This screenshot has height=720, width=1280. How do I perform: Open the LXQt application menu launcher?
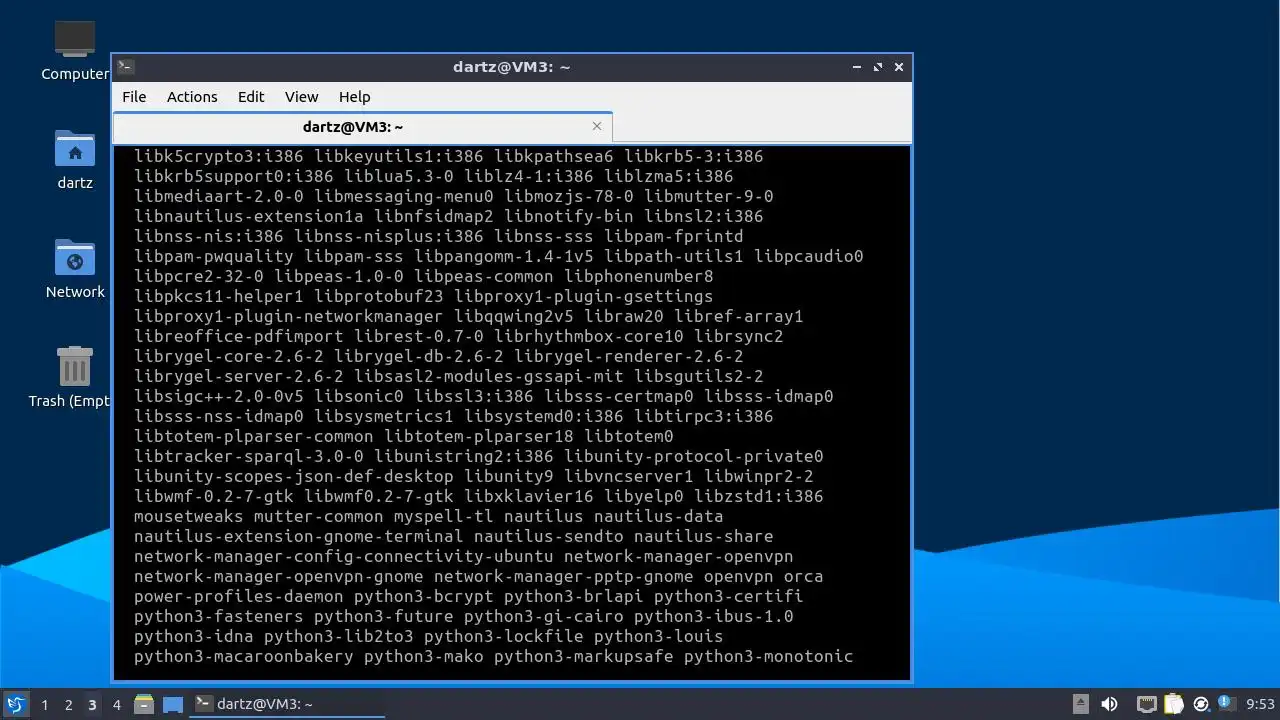[16, 704]
